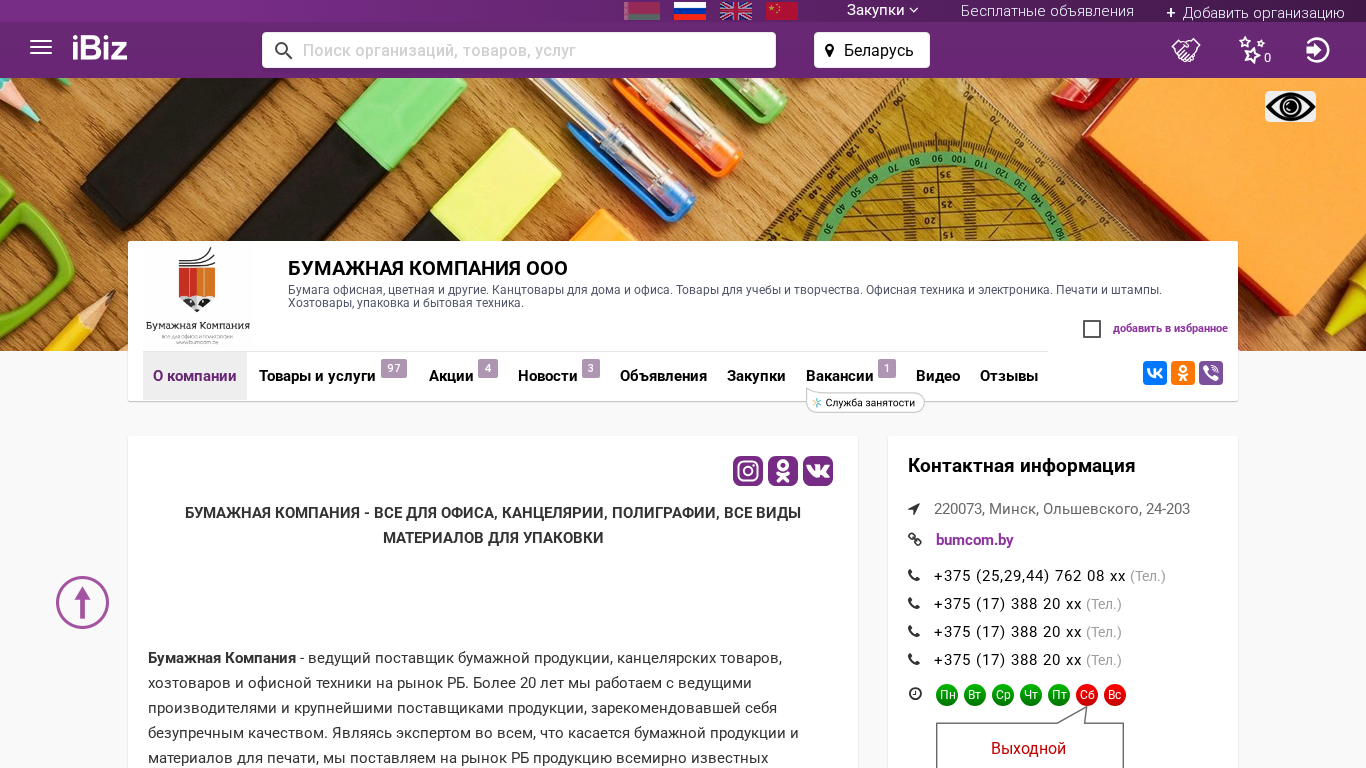The height and width of the screenshot is (768, 1366).
Task: Select Wednesday (Ср) schedule circle
Action: (x=1003, y=695)
